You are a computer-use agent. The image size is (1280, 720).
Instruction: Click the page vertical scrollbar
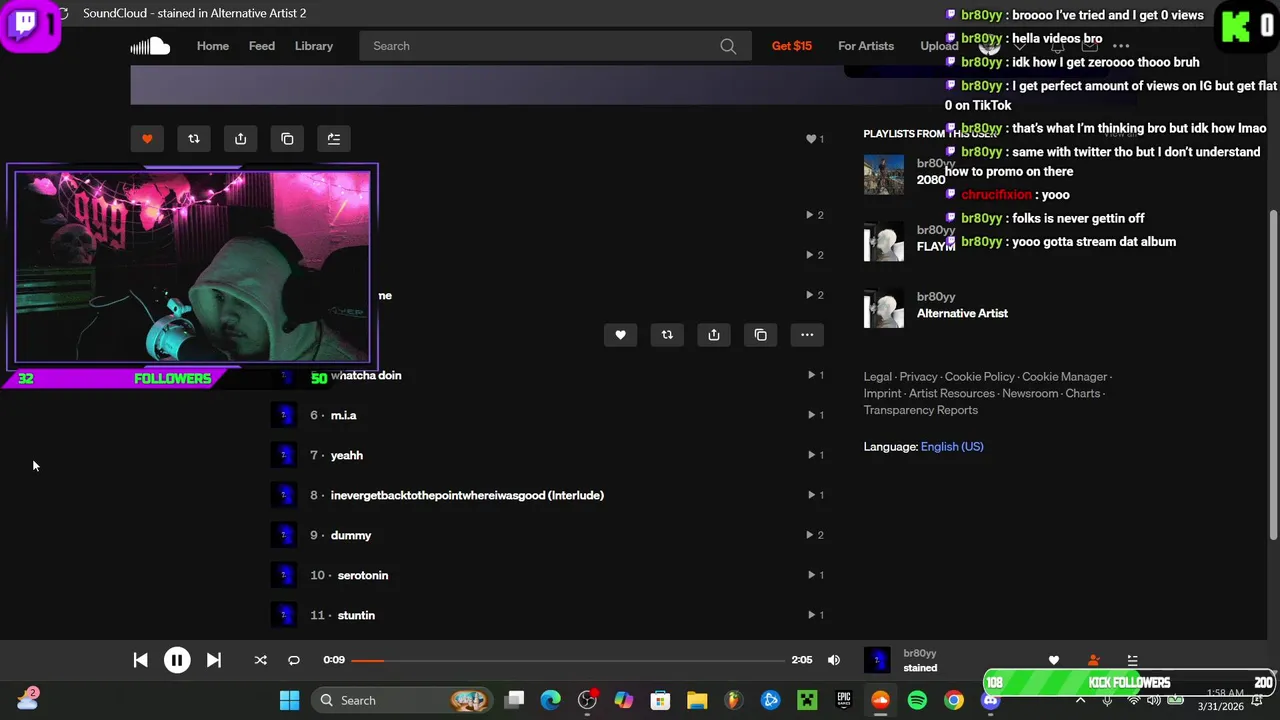point(1273,375)
